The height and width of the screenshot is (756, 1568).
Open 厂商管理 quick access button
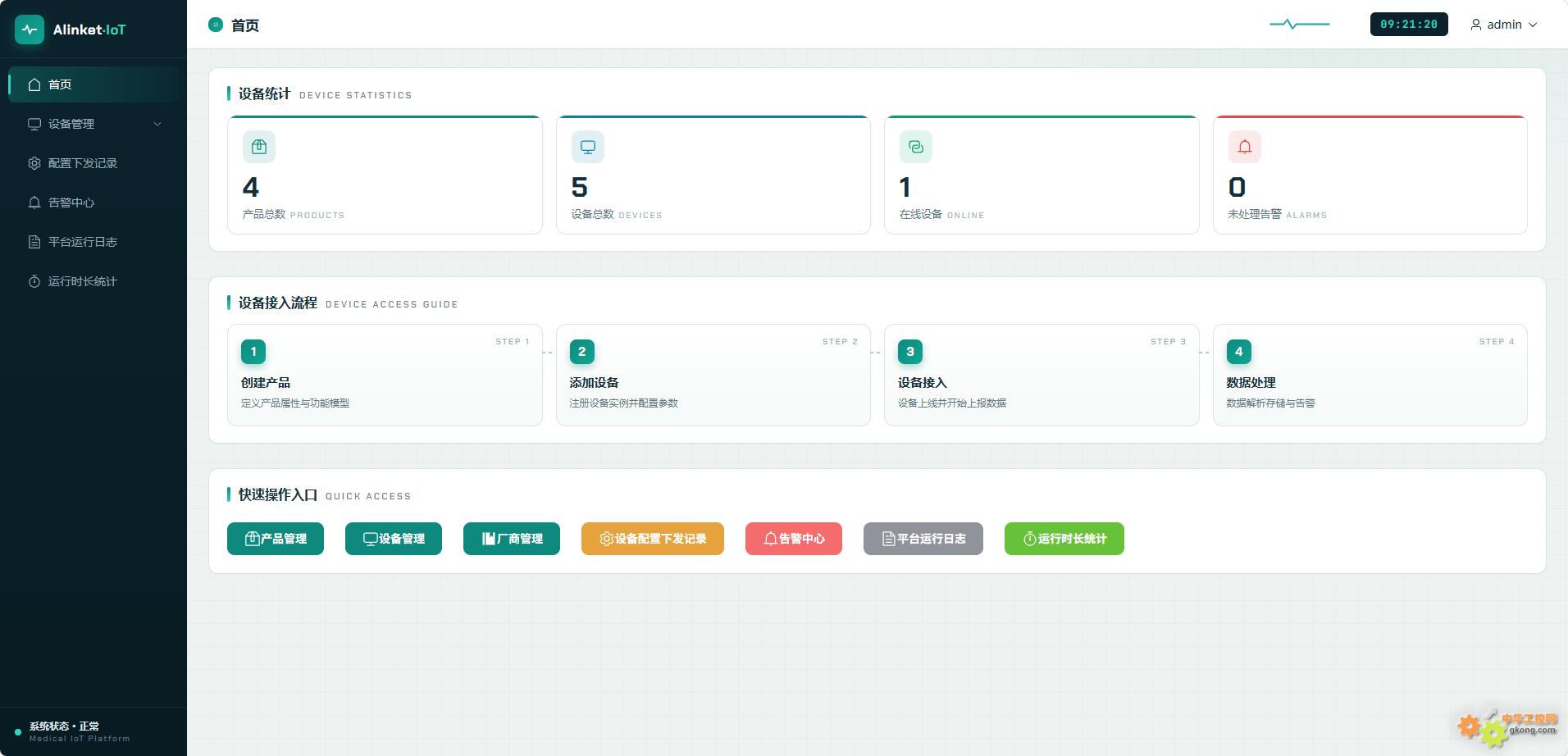(x=512, y=539)
